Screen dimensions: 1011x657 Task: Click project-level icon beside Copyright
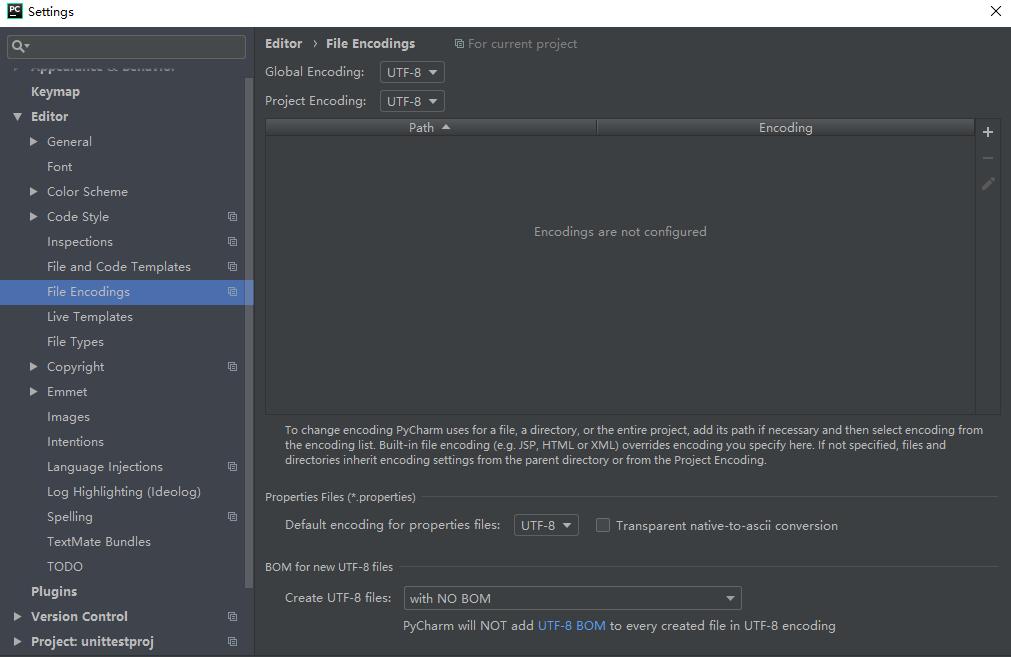pos(232,367)
